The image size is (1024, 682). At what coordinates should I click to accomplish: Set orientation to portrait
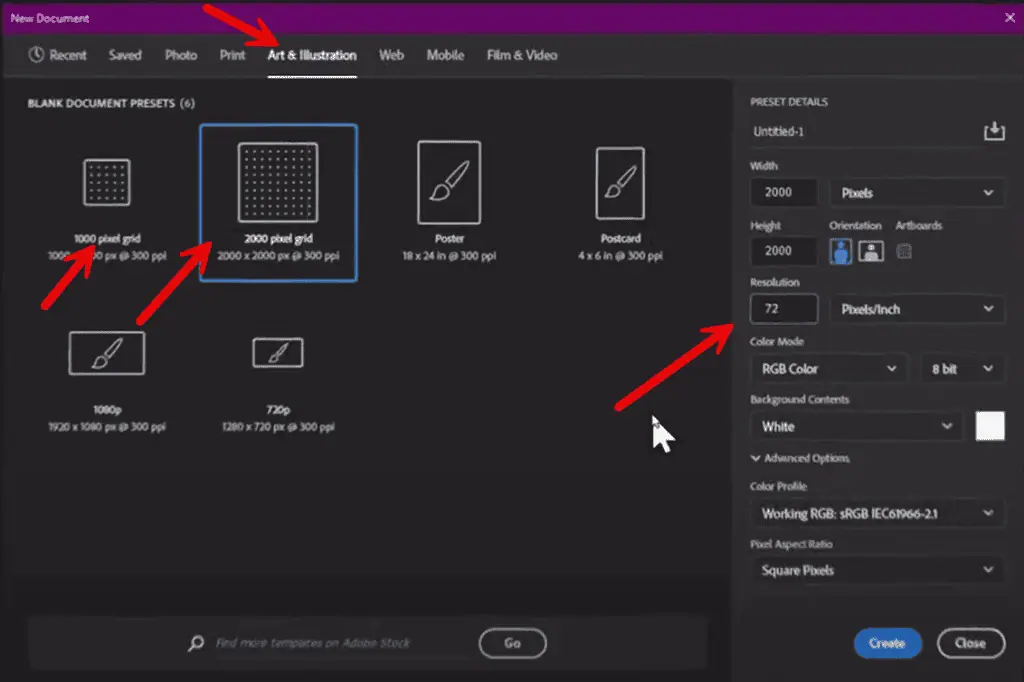pyautogui.click(x=841, y=251)
